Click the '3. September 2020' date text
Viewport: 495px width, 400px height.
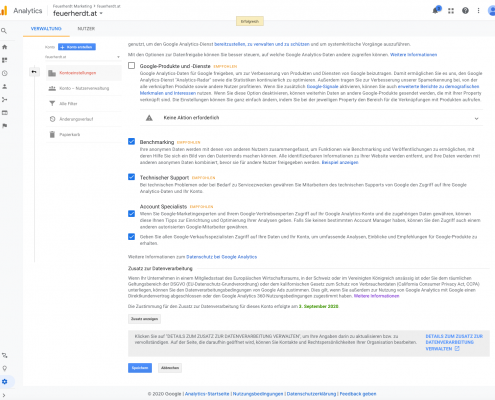pyautogui.click(x=319, y=306)
